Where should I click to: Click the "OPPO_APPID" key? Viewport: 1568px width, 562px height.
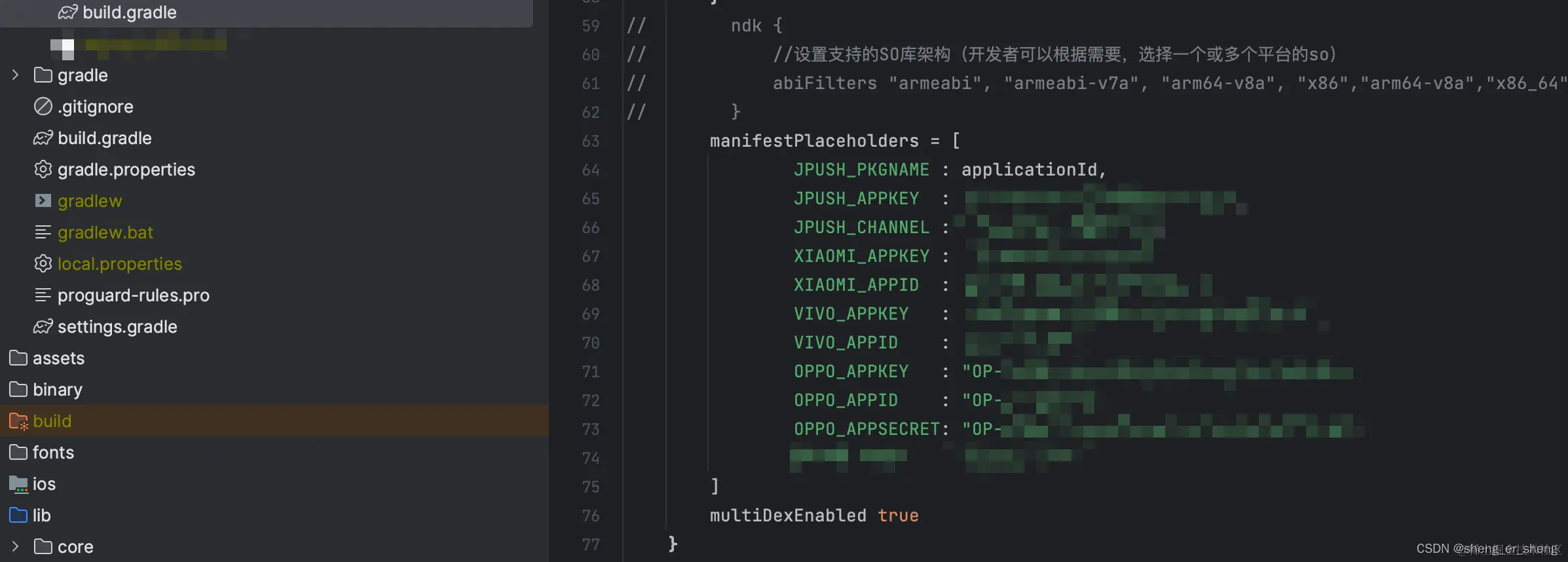846,400
